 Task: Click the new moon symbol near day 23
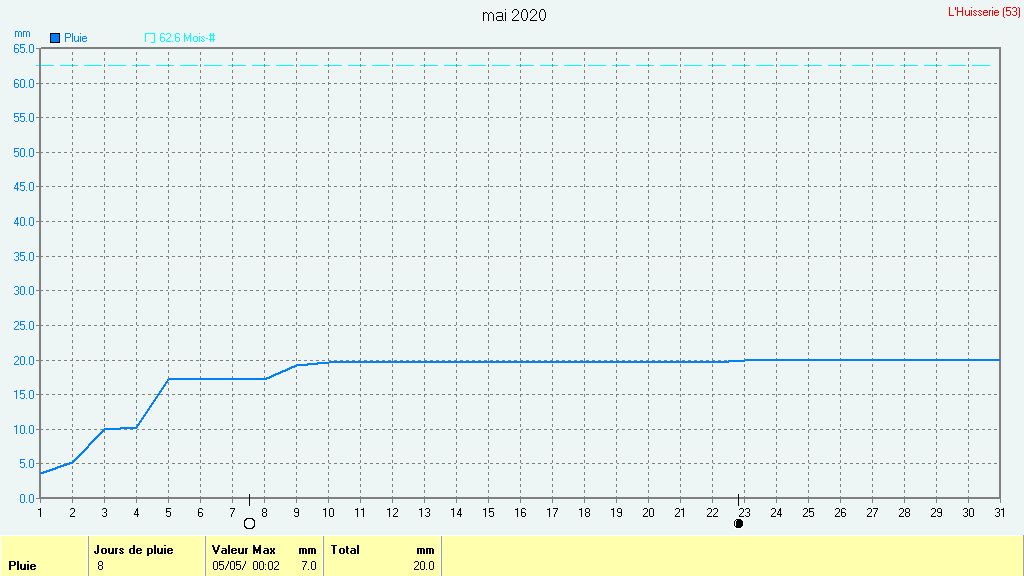pos(739,523)
